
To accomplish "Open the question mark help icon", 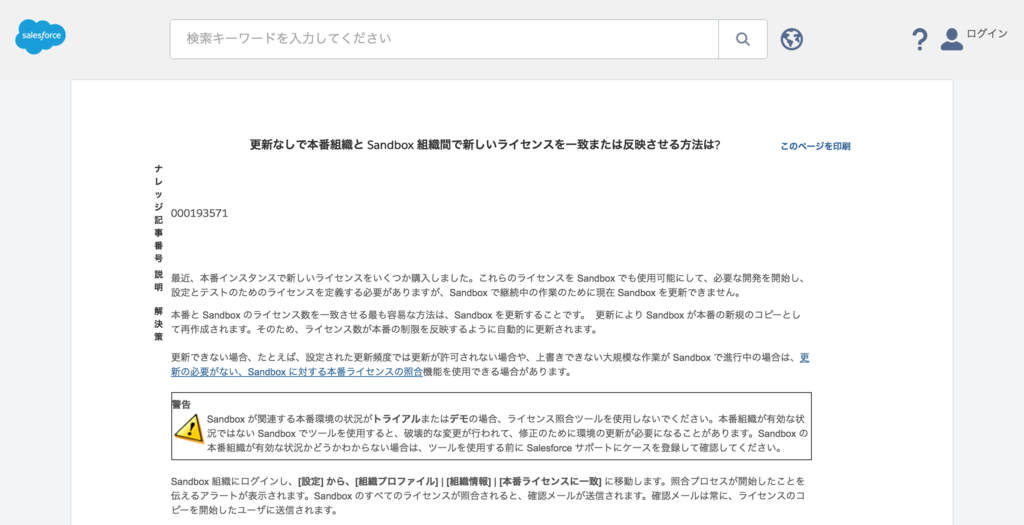I will tap(920, 39).
